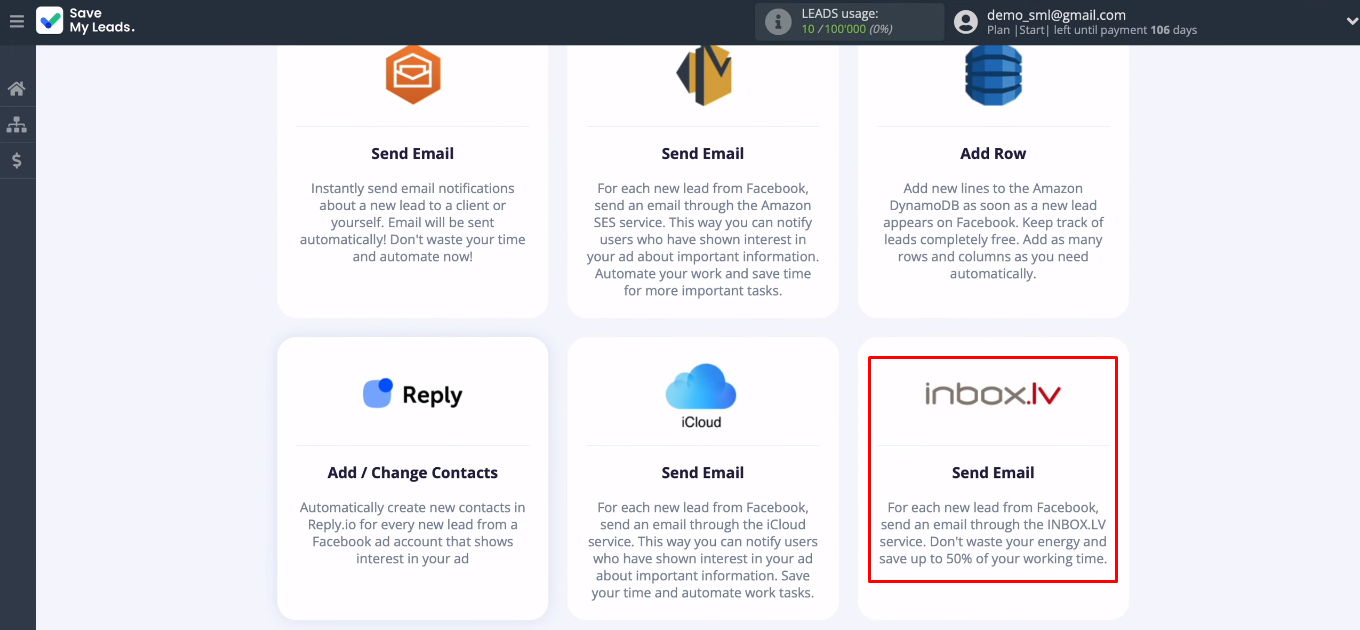Click the Save My Leads brand name
The image size is (1360, 630).
101,21
